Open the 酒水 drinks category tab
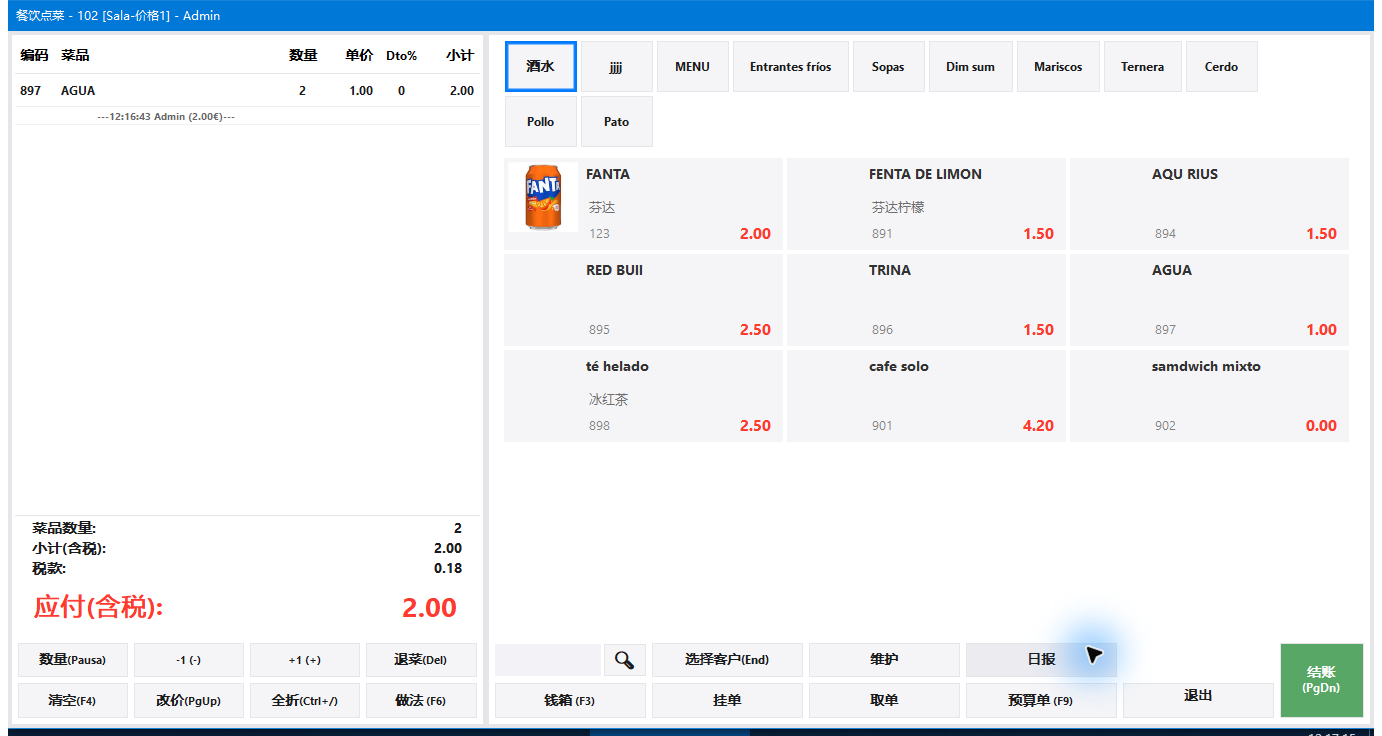The height and width of the screenshot is (736, 1382). [541, 67]
